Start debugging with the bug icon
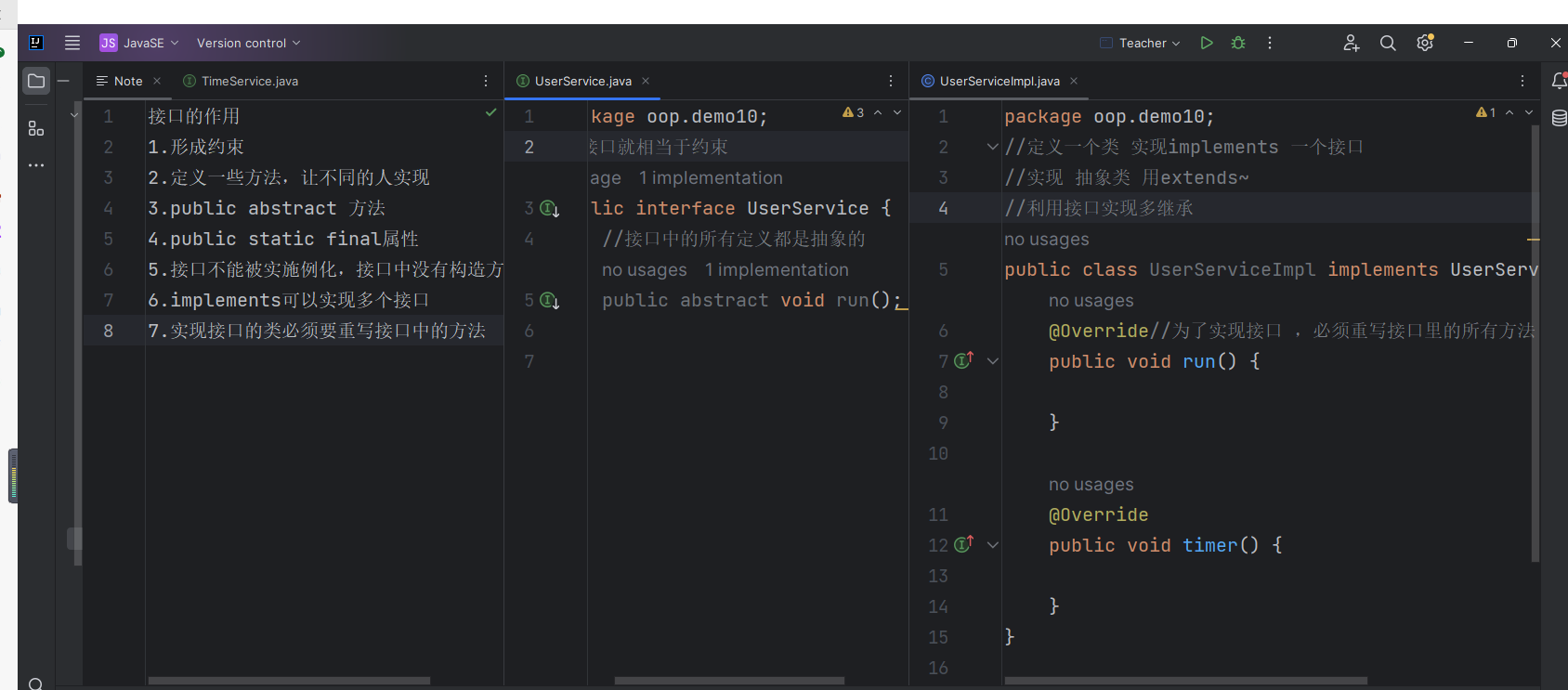 click(1238, 43)
